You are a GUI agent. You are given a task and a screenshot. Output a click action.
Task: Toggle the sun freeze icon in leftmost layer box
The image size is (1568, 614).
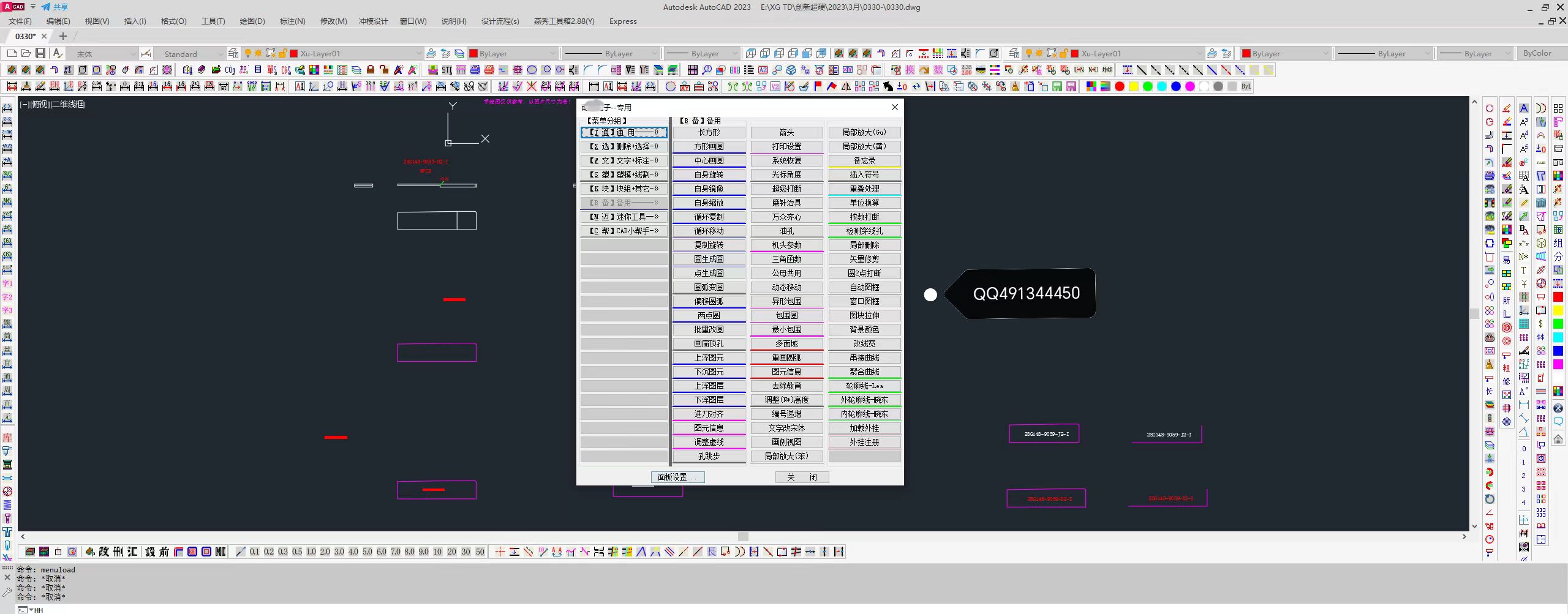click(258, 54)
